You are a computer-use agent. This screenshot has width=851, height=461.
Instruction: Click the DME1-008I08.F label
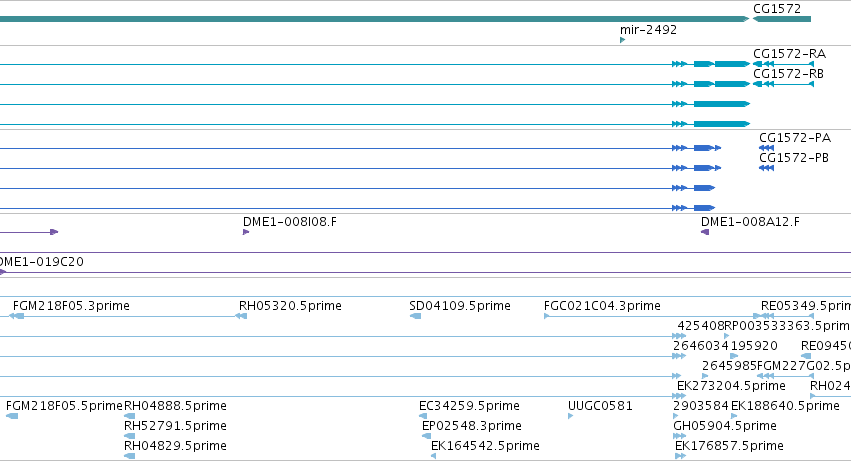[x=289, y=222]
